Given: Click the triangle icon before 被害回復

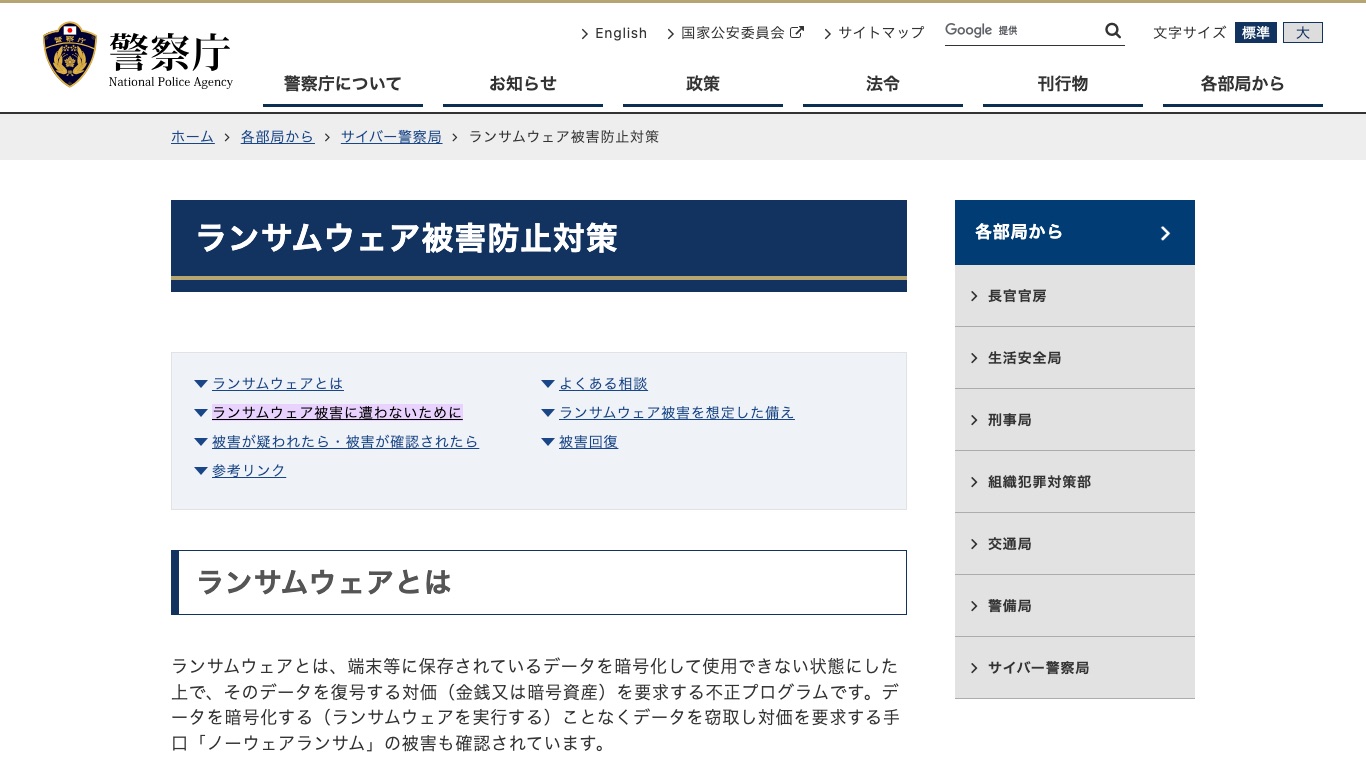Looking at the screenshot, I should (x=548, y=442).
